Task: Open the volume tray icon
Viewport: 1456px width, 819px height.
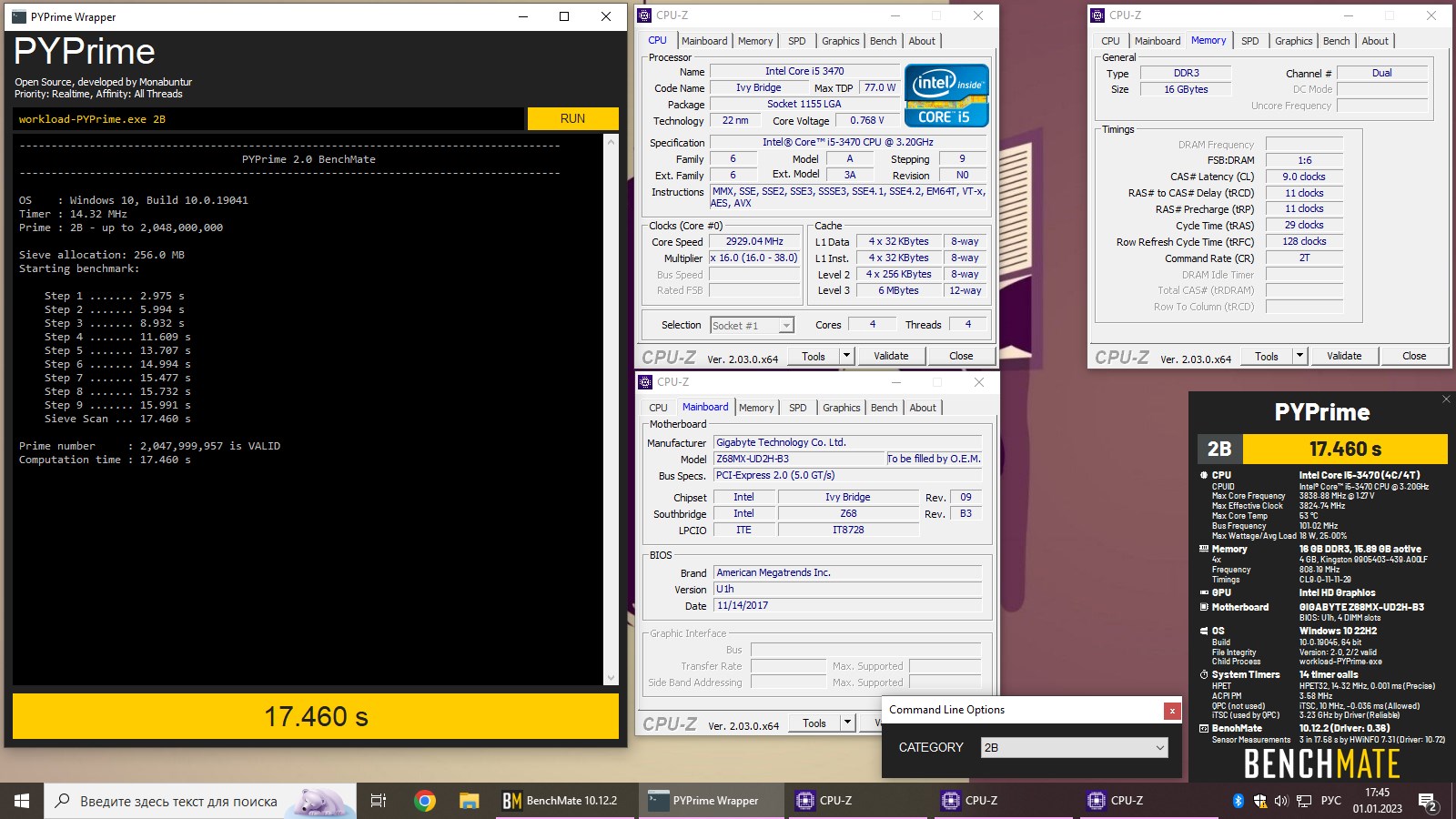Action: (1281, 801)
